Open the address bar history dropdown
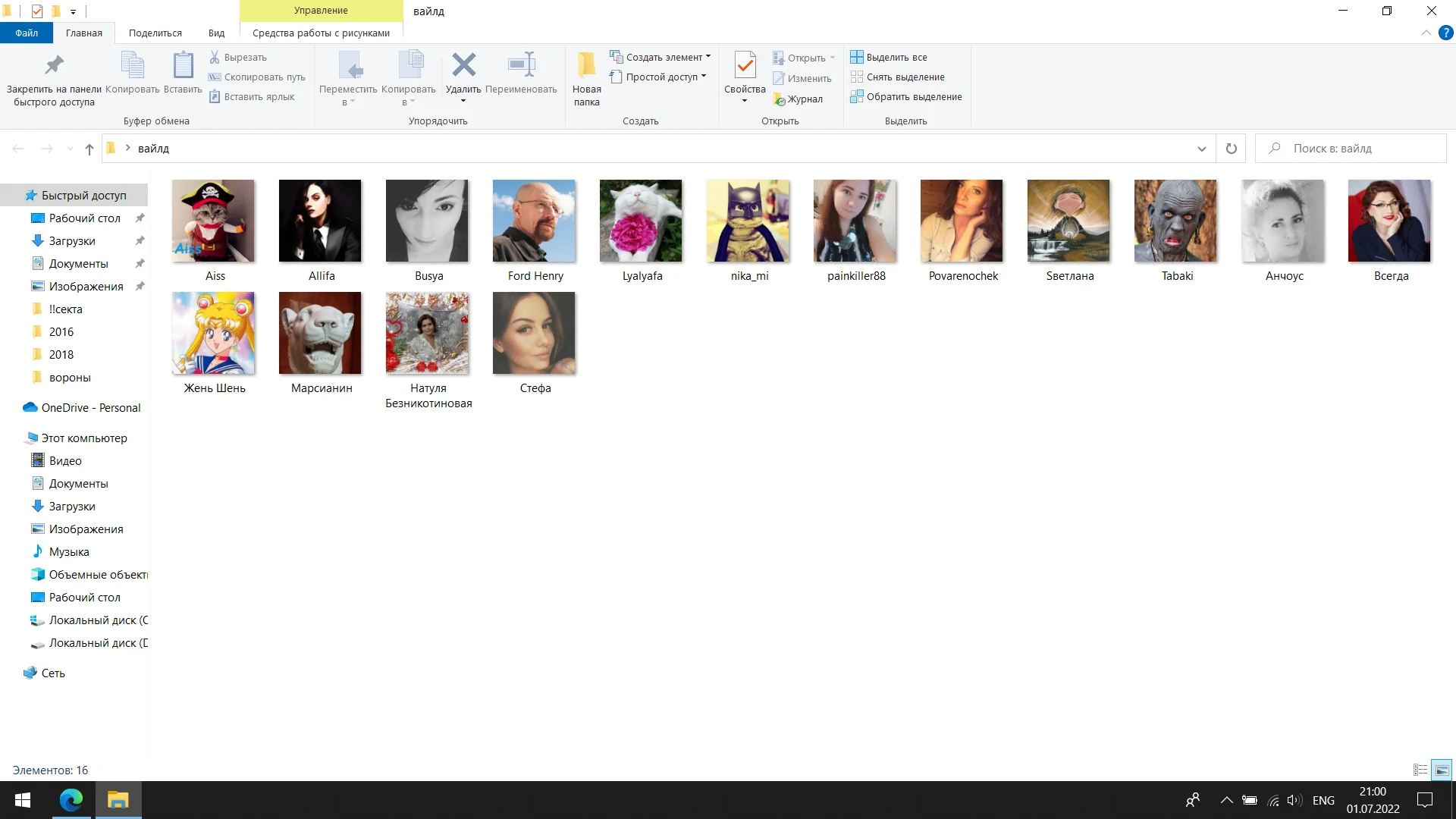This screenshot has height=819, width=1456. pos(1201,148)
